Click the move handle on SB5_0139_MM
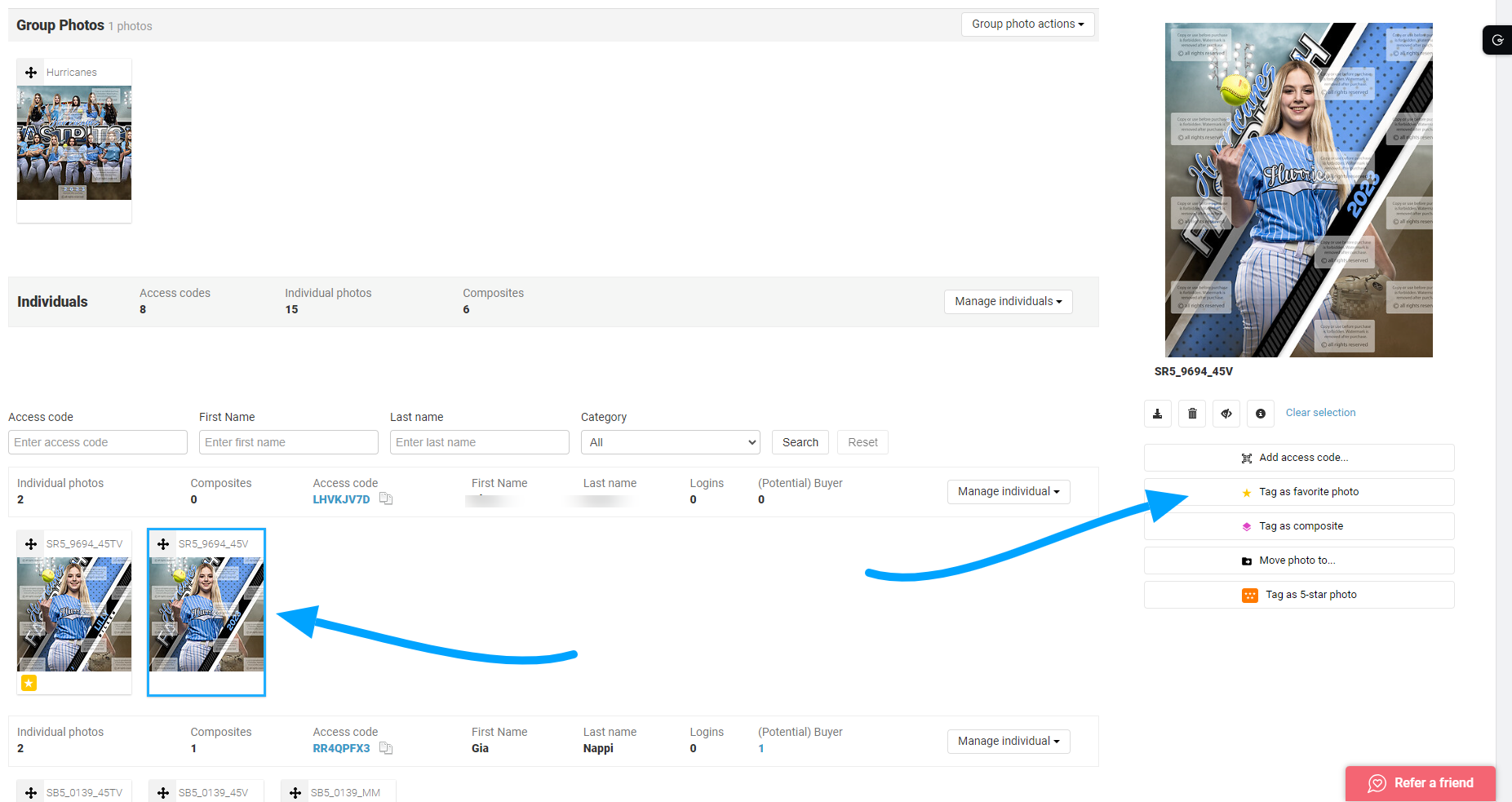The height and width of the screenshot is (802, 1512). point(295,793)
